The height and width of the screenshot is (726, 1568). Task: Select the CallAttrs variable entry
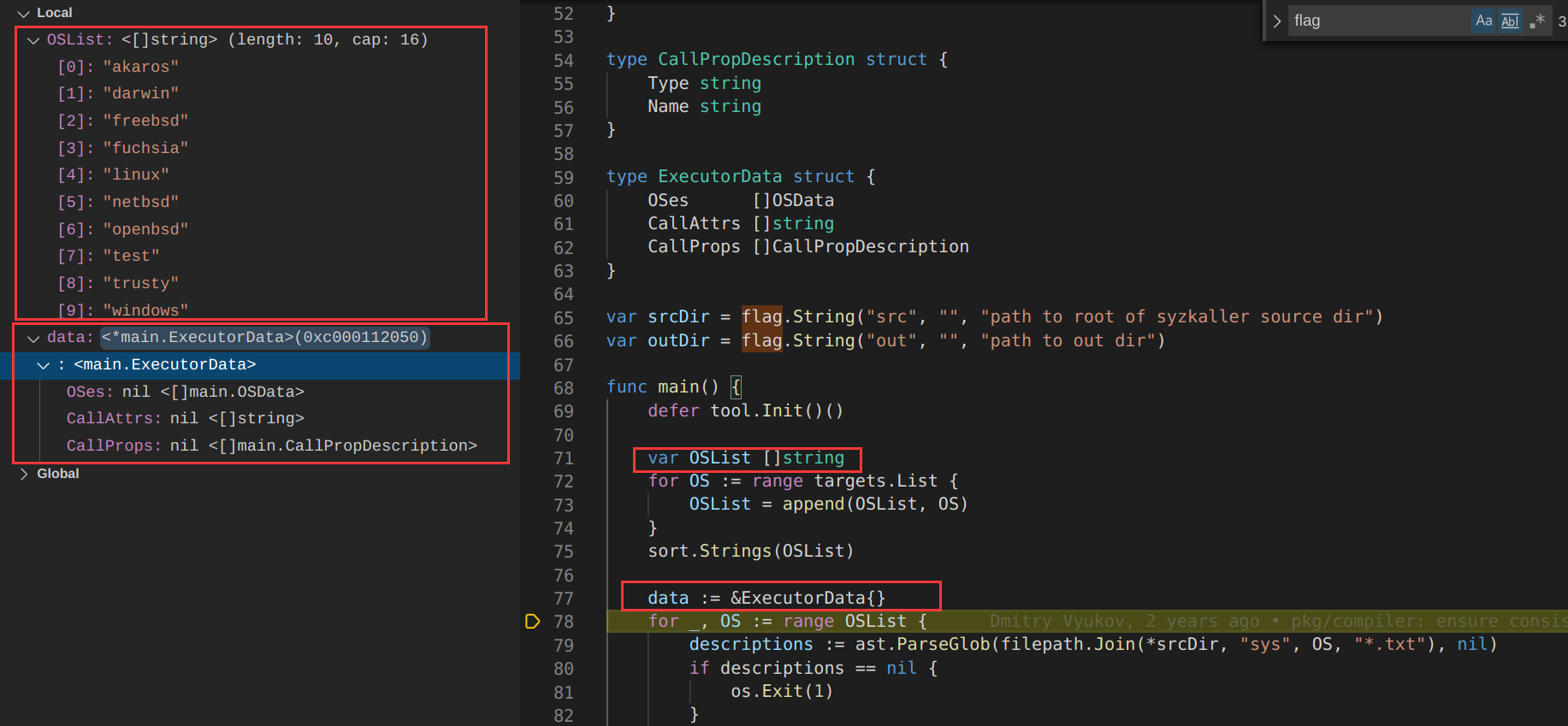click(185, 419)
